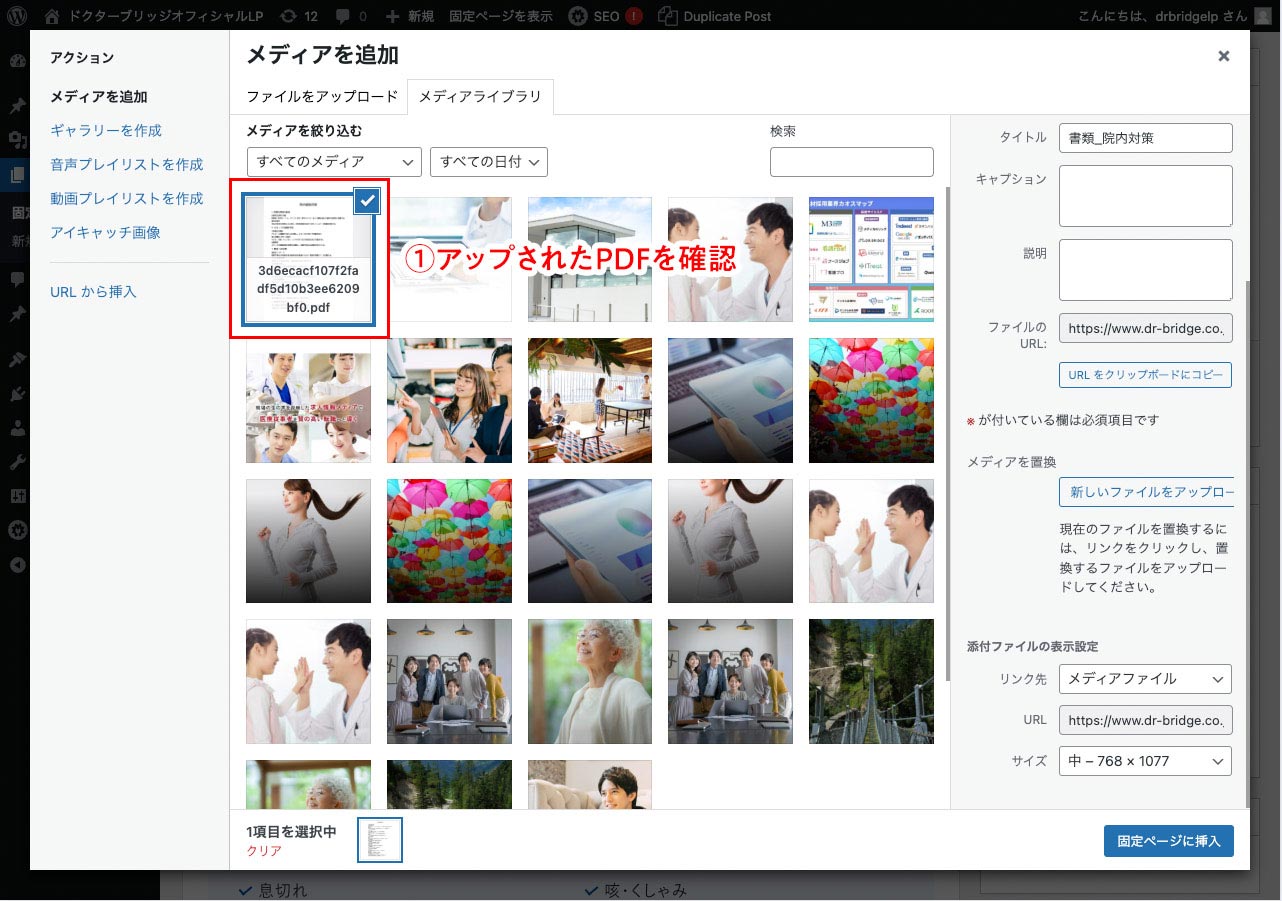Click the 新しいファイルをアップロード button
The width and height of the screenshot is (1282, 901).
pos(1146,492)
